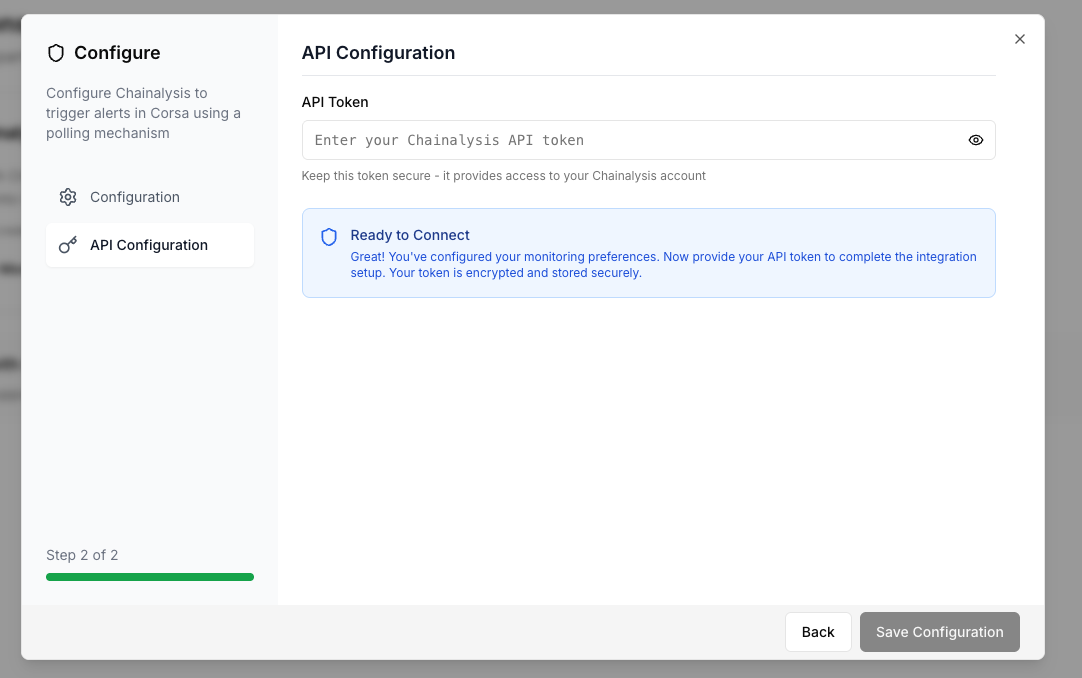Click the Save Configuration button
Screen dimensions: 1082x678
[939, 632]
